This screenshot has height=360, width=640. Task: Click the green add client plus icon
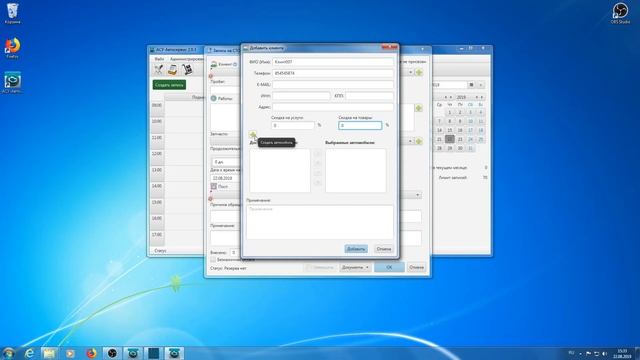(419, 72)
